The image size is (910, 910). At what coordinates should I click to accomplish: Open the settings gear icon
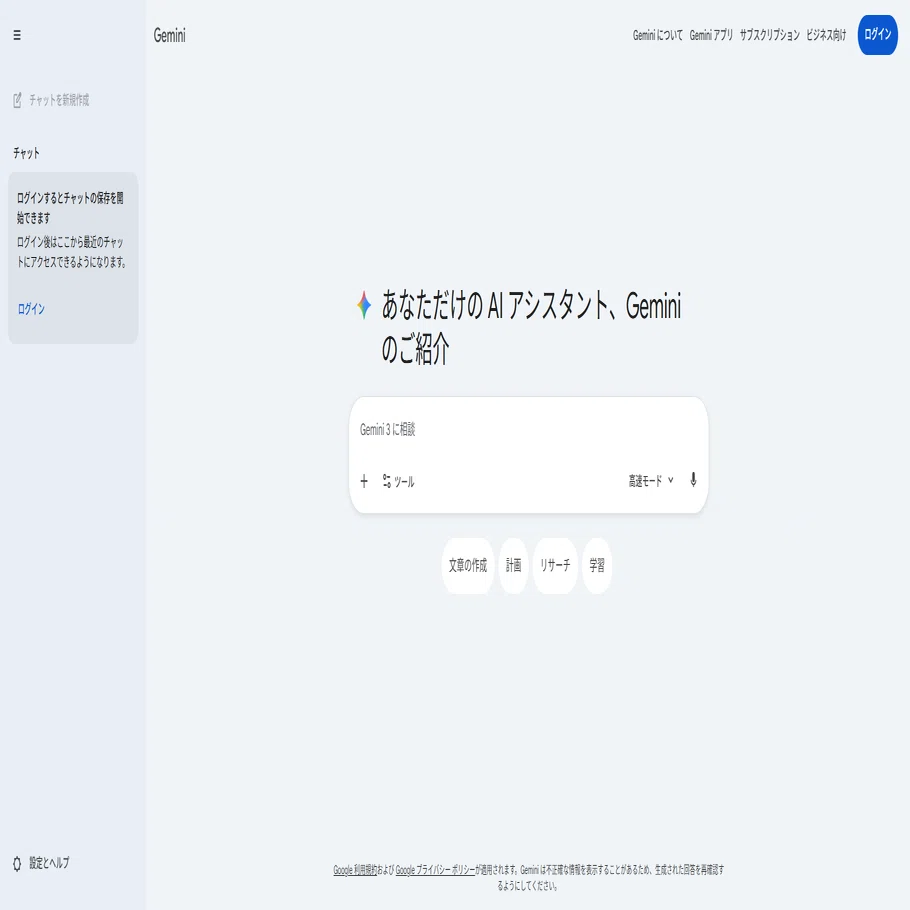17,864
